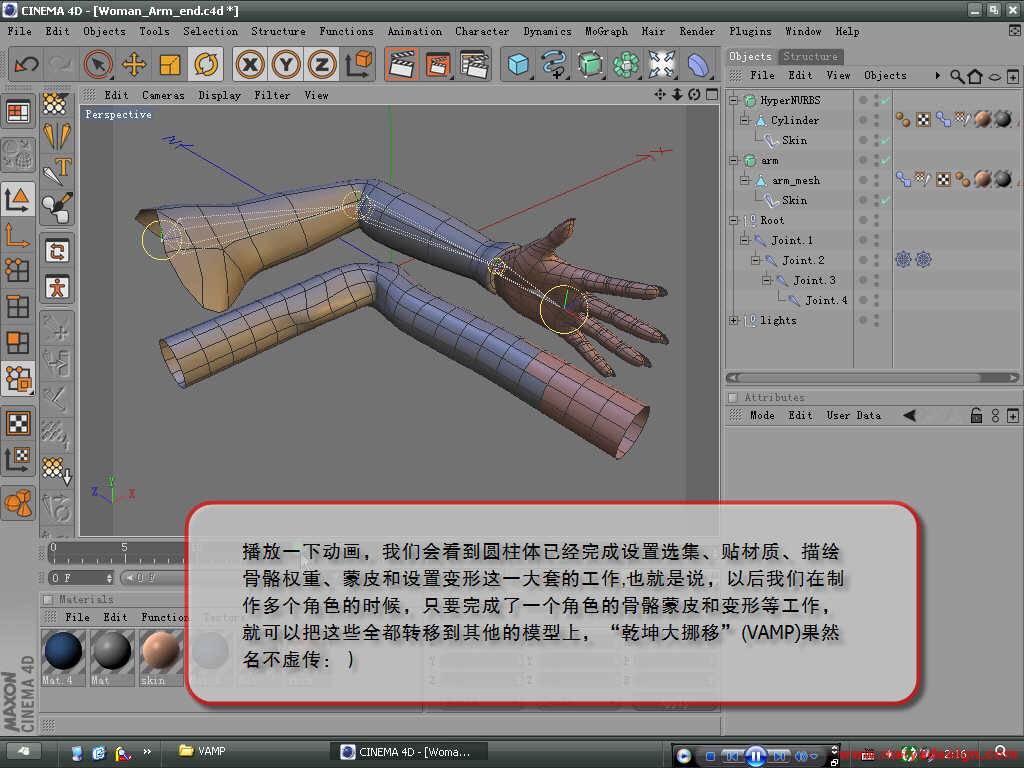Open the Character menu
The height and width of the screenshot is (768, 1024).
(482, 31)
